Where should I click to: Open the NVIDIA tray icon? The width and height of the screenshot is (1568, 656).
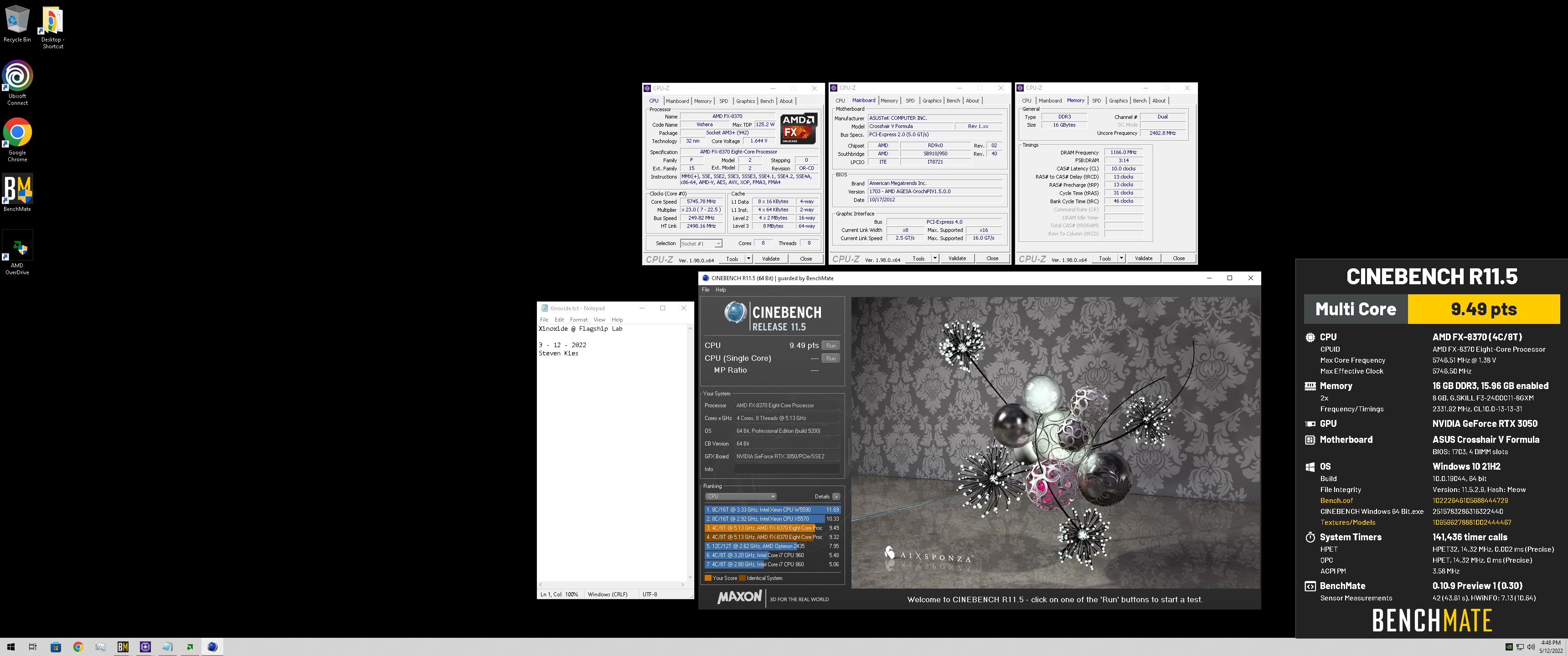1509,647
